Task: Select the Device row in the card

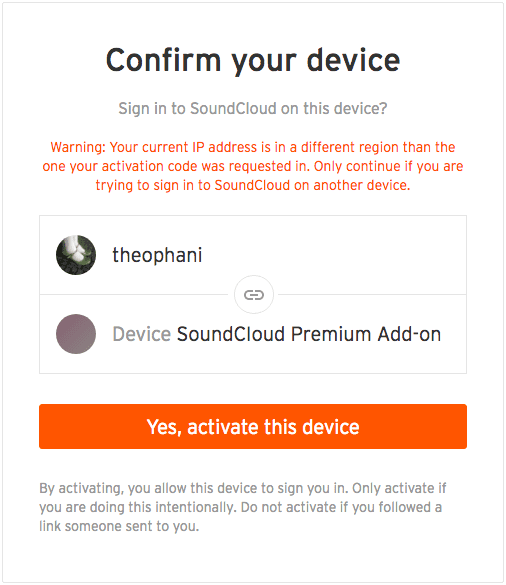Action: (x=253, y=334)
